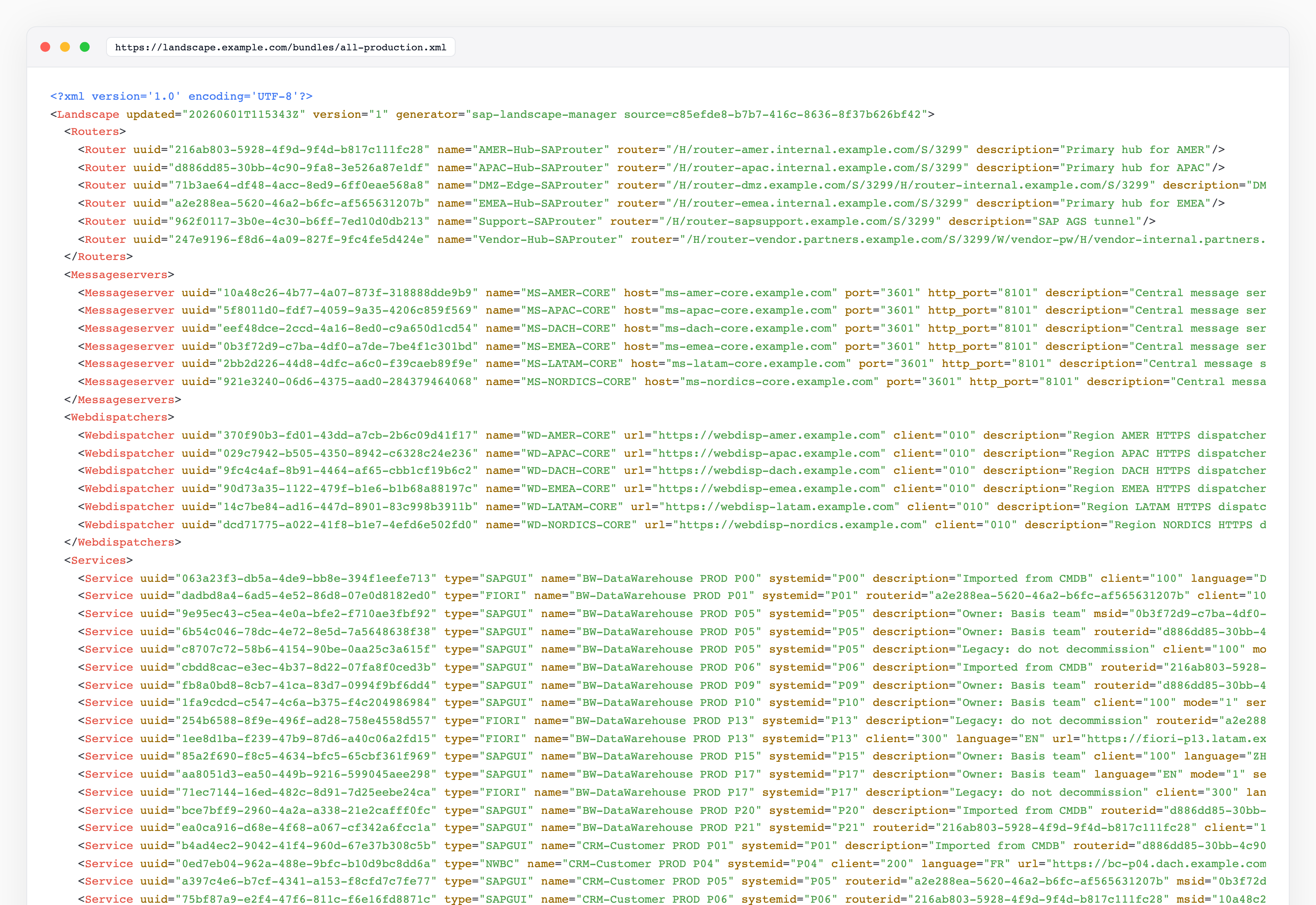Select the CRM-Customer PROD P04 NWBC row

[671, 864]
